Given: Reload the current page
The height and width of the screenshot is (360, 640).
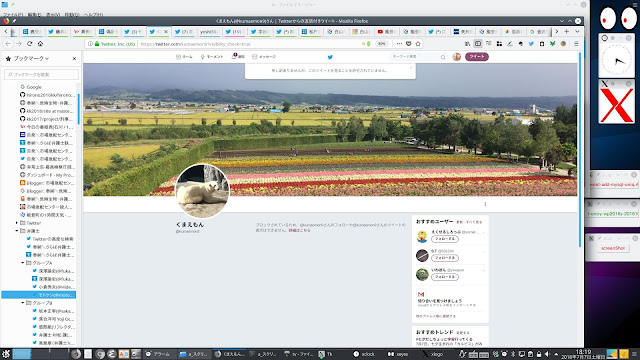Looking at the screenshot, I should [x=29, y=44].
